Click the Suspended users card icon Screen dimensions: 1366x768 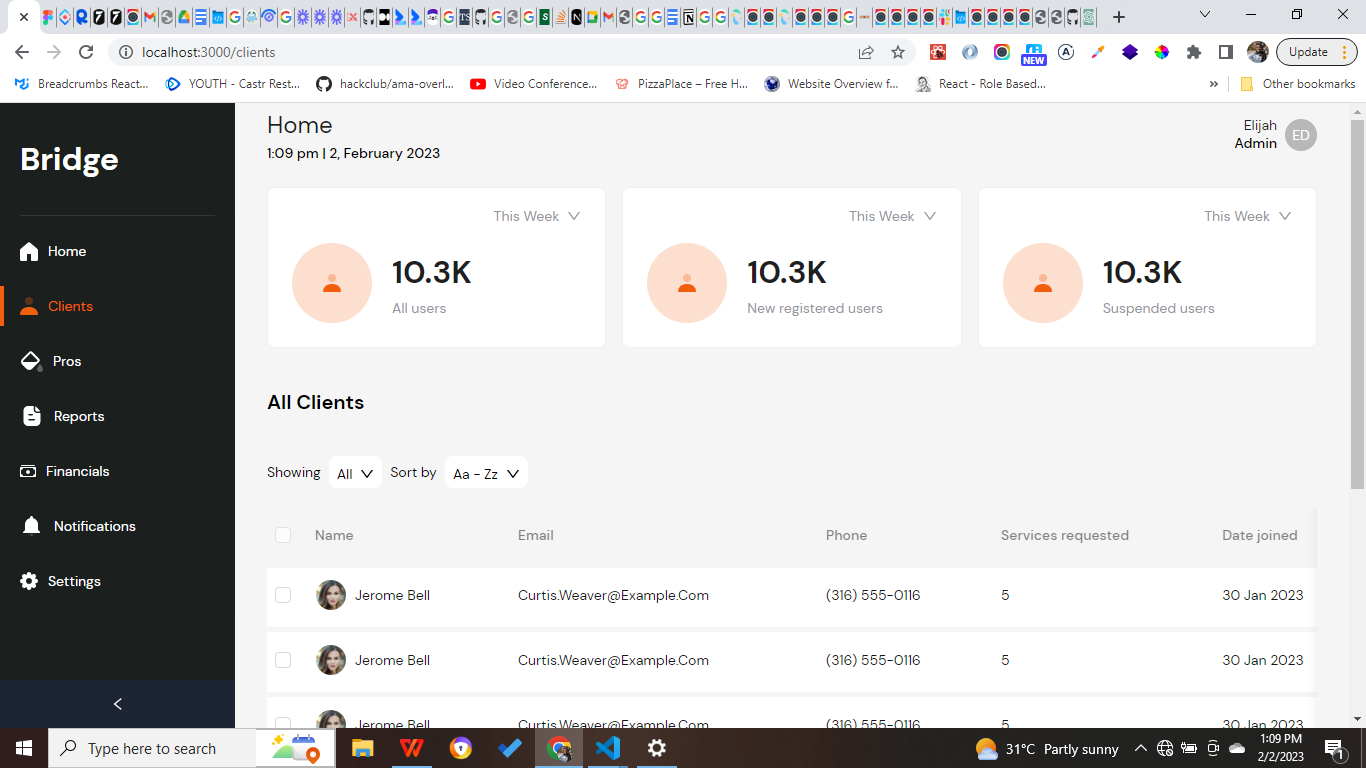[x=1043, y=283]
